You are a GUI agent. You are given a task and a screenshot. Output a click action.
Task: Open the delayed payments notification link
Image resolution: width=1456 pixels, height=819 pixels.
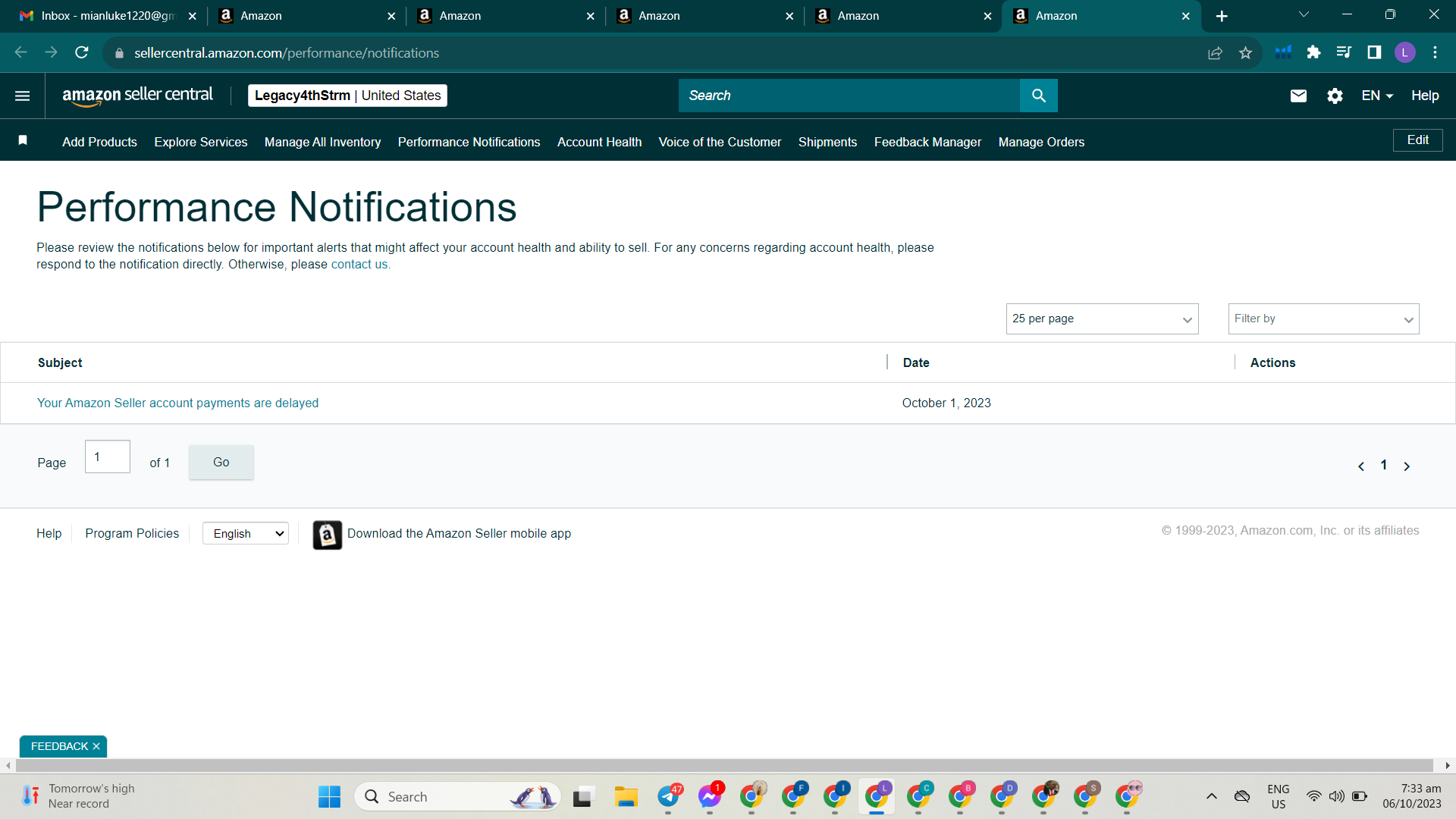[x=177, y=403]
